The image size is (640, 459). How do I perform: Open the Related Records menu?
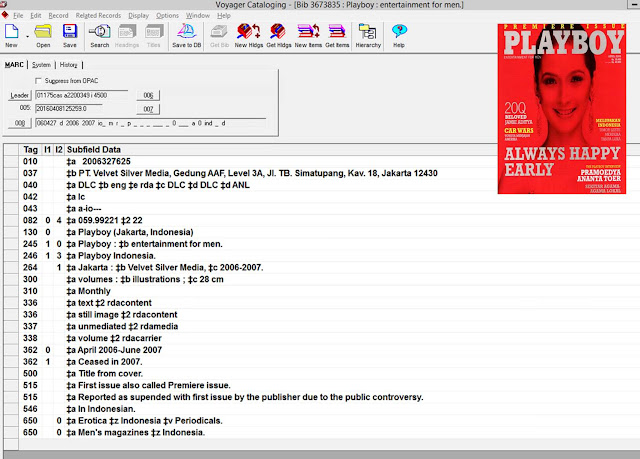point(98,16)
